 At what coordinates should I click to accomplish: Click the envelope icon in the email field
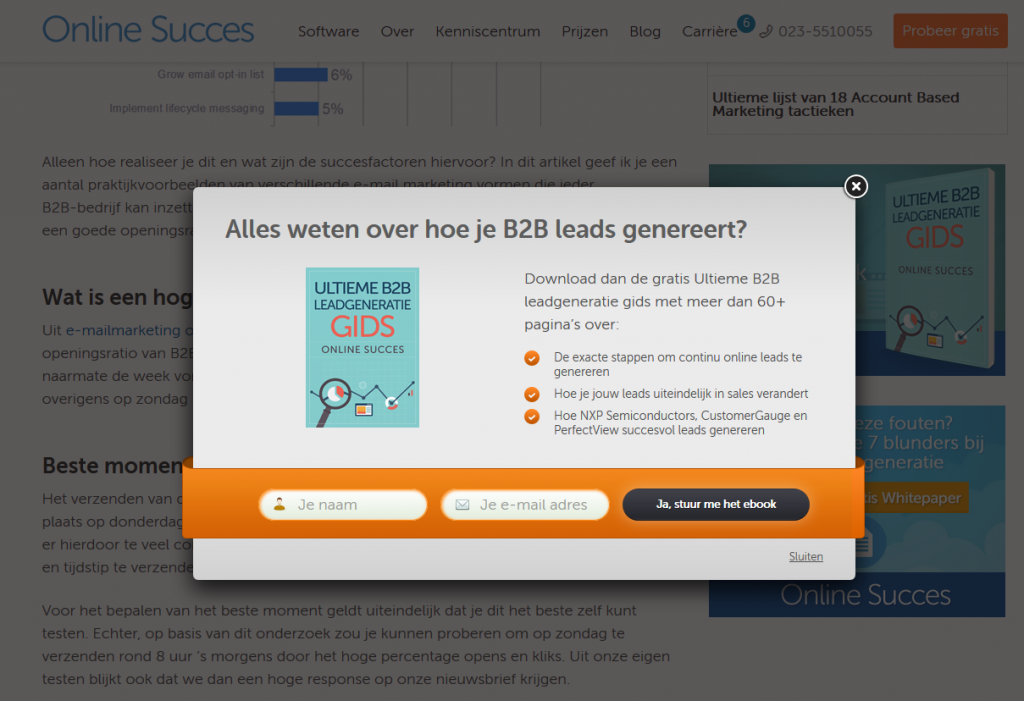pyautogui.click(x=462, y=505)
